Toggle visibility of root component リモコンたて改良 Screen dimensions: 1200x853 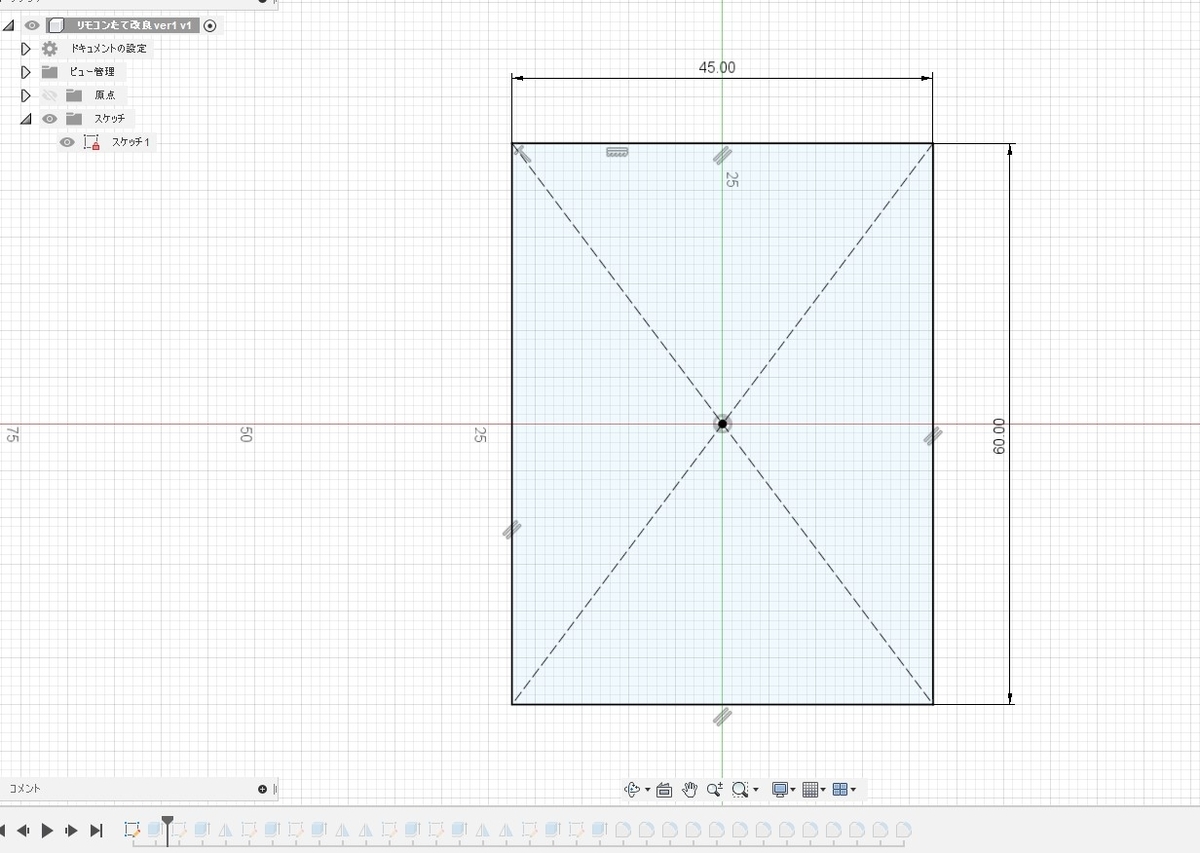click(x=32, y=25)
